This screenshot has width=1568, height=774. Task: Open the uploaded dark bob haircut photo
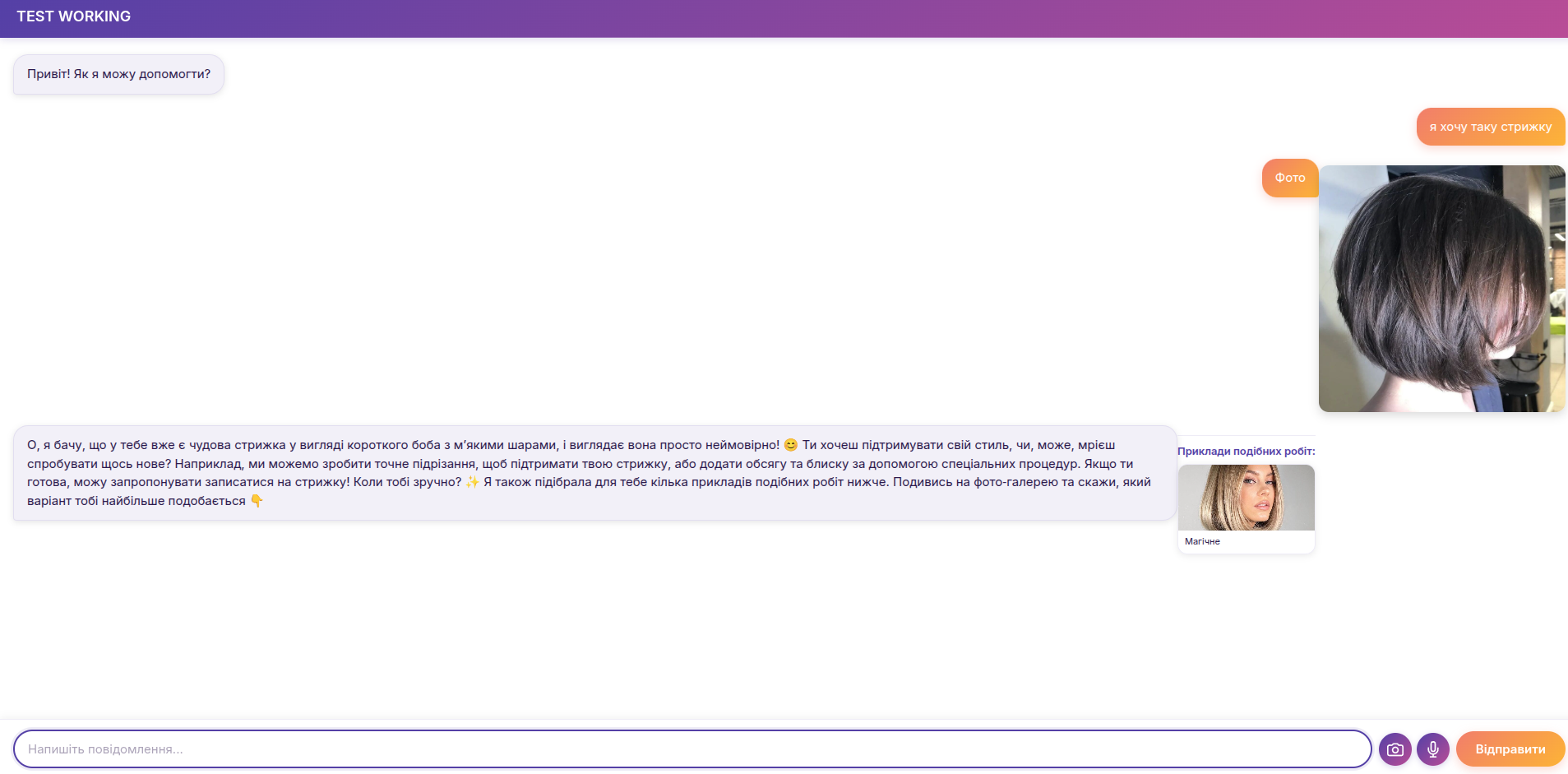(1441, 289)
